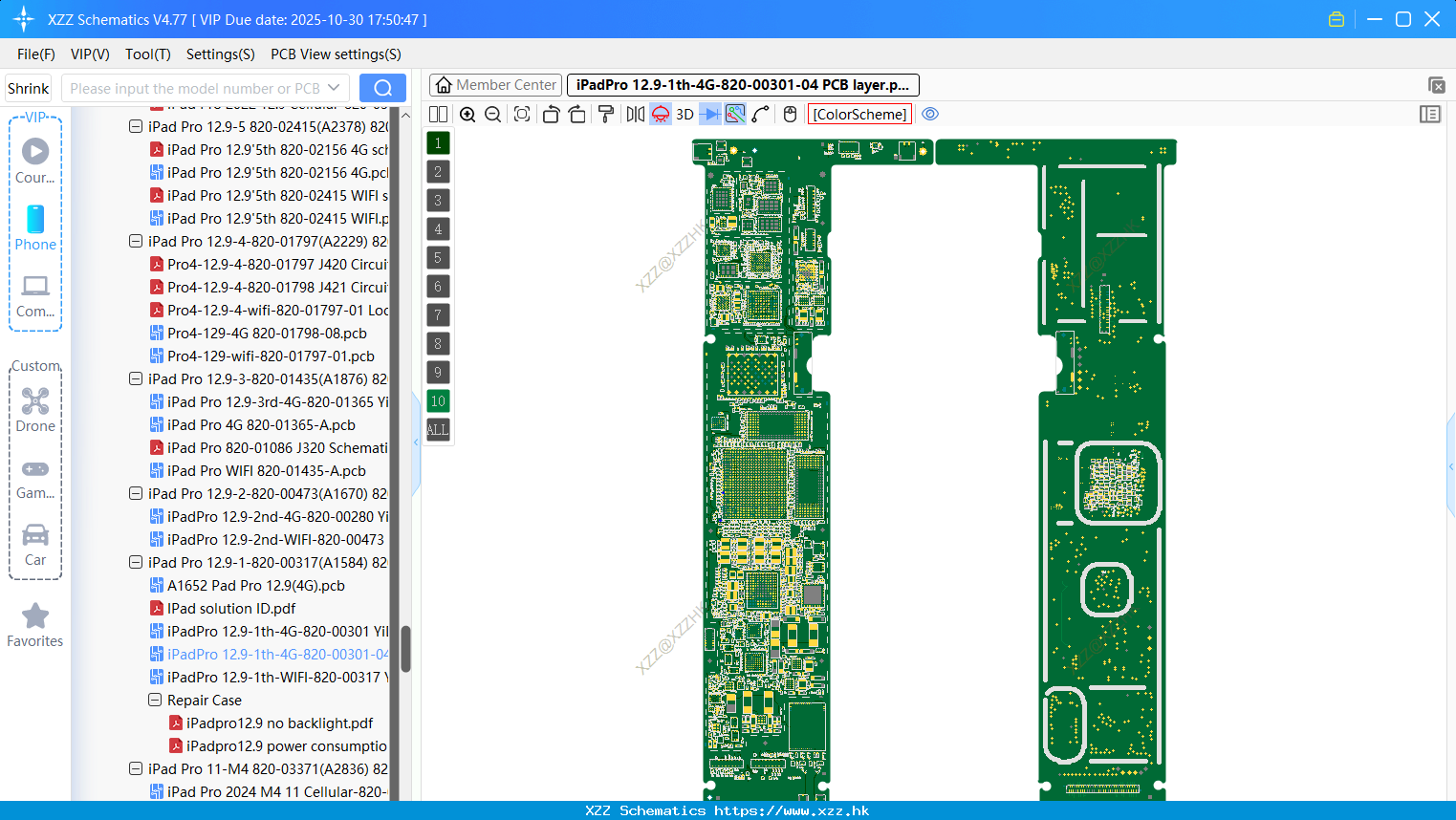Collapse the Repair Case folder
This screenshot has width=1456, height=820.
[155, 700]
